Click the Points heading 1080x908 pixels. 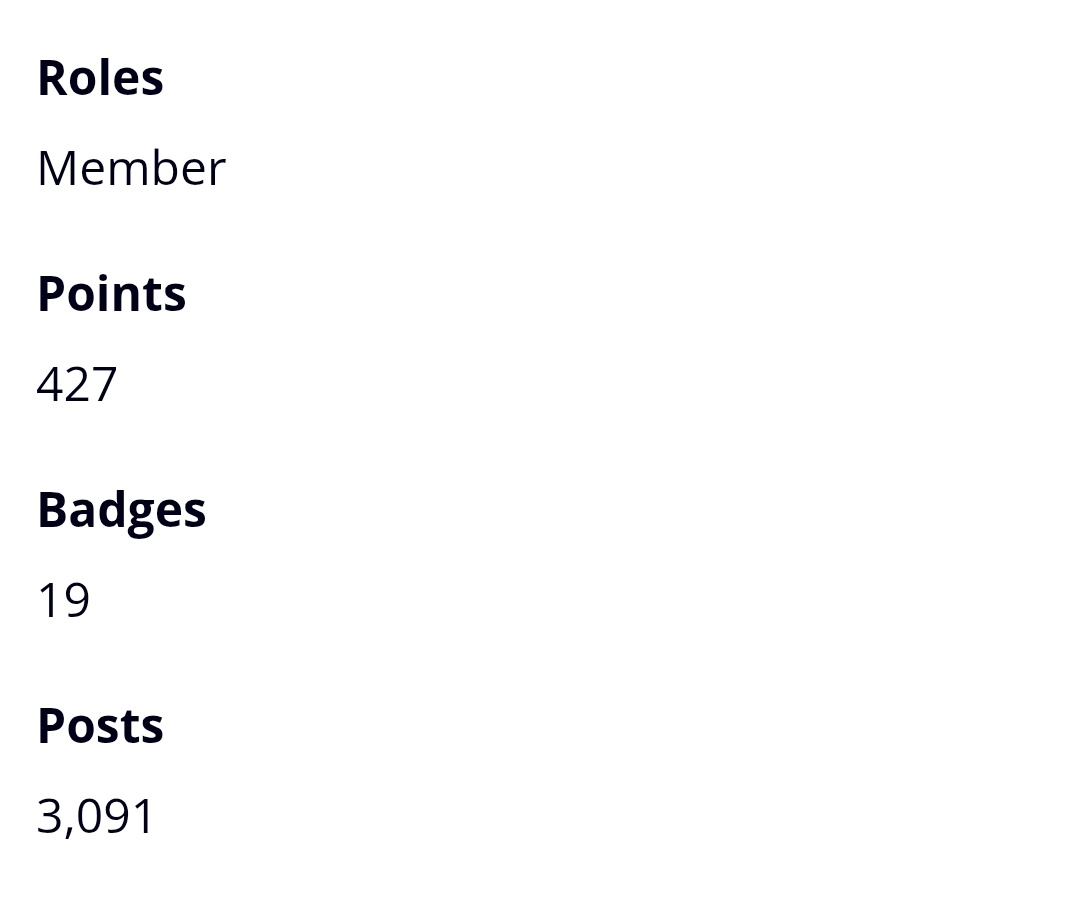pyautogui.click(x=111, y=294)
